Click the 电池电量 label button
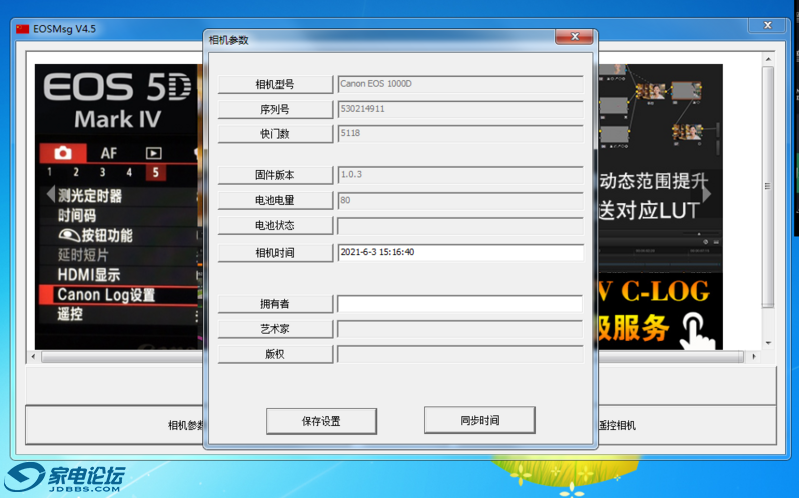Image resolution: width=799 pixels, height=498 pixels. pyautogui.click(x=275, y=200)
